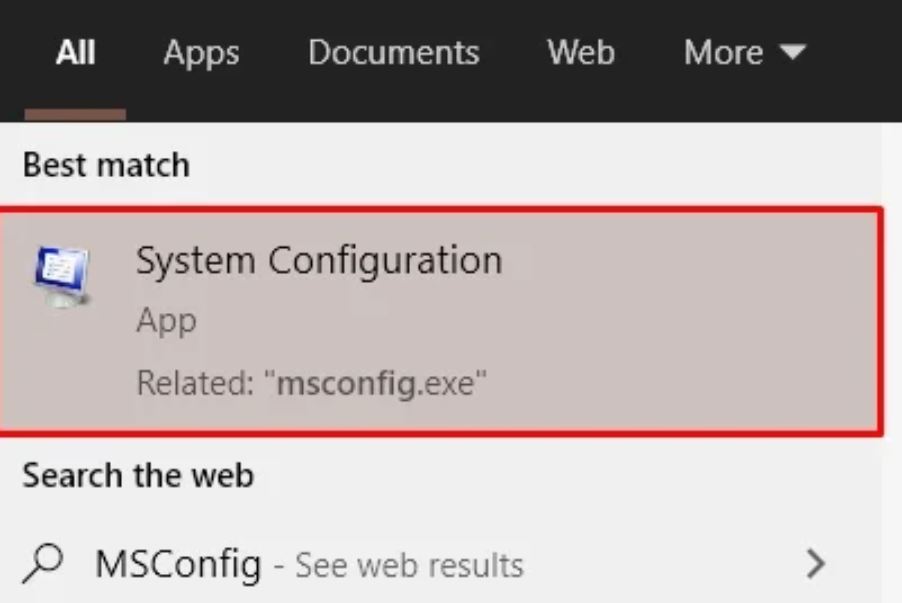Select the MSConfig web search suggestion
The image size is (902, 603).
178,564
